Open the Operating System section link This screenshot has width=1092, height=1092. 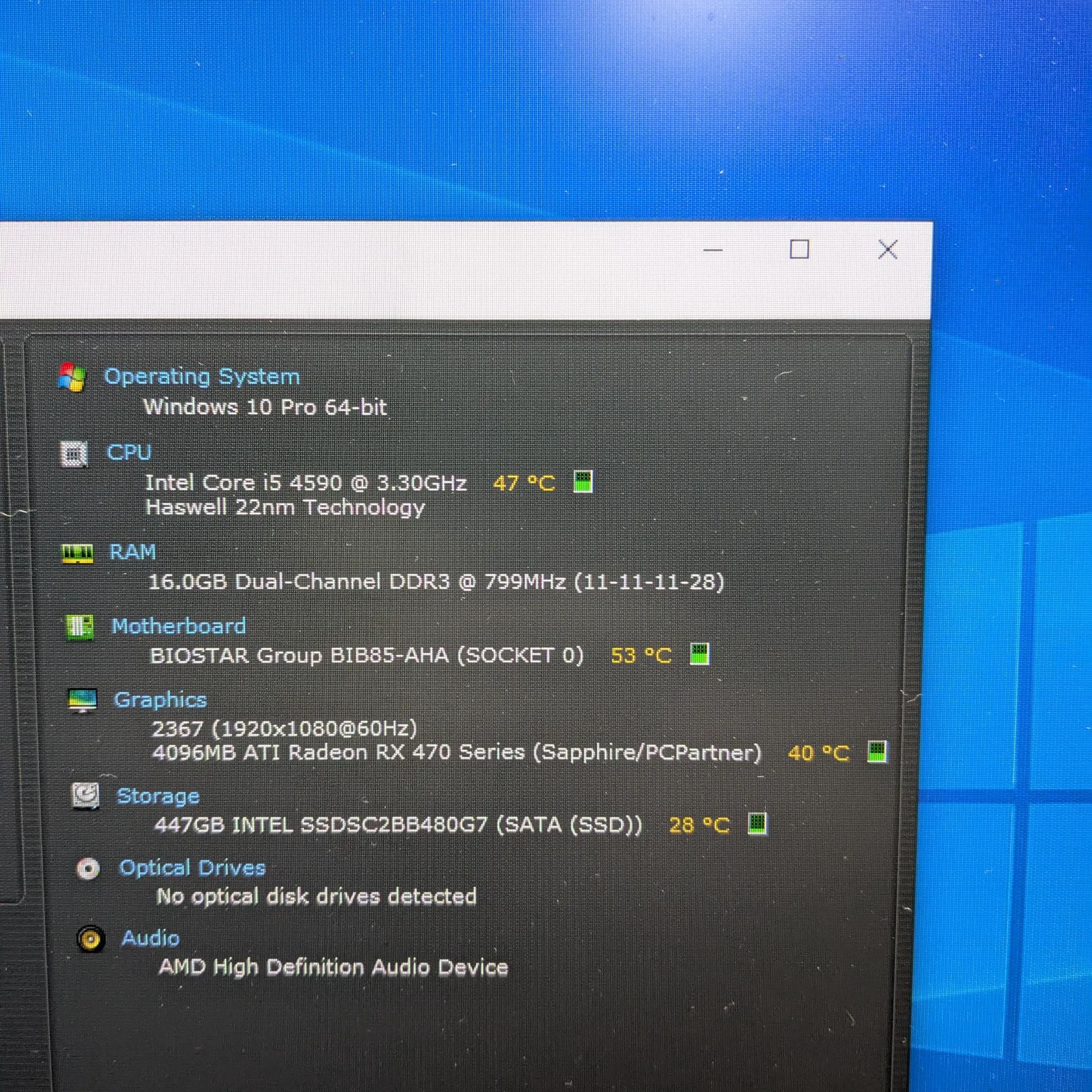[x=202, y=377]
